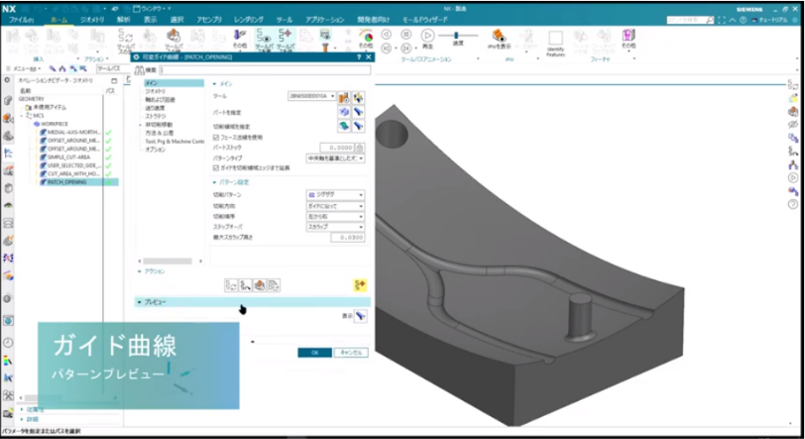Click the Cancel button in the dialog

(x=351, y=353)
